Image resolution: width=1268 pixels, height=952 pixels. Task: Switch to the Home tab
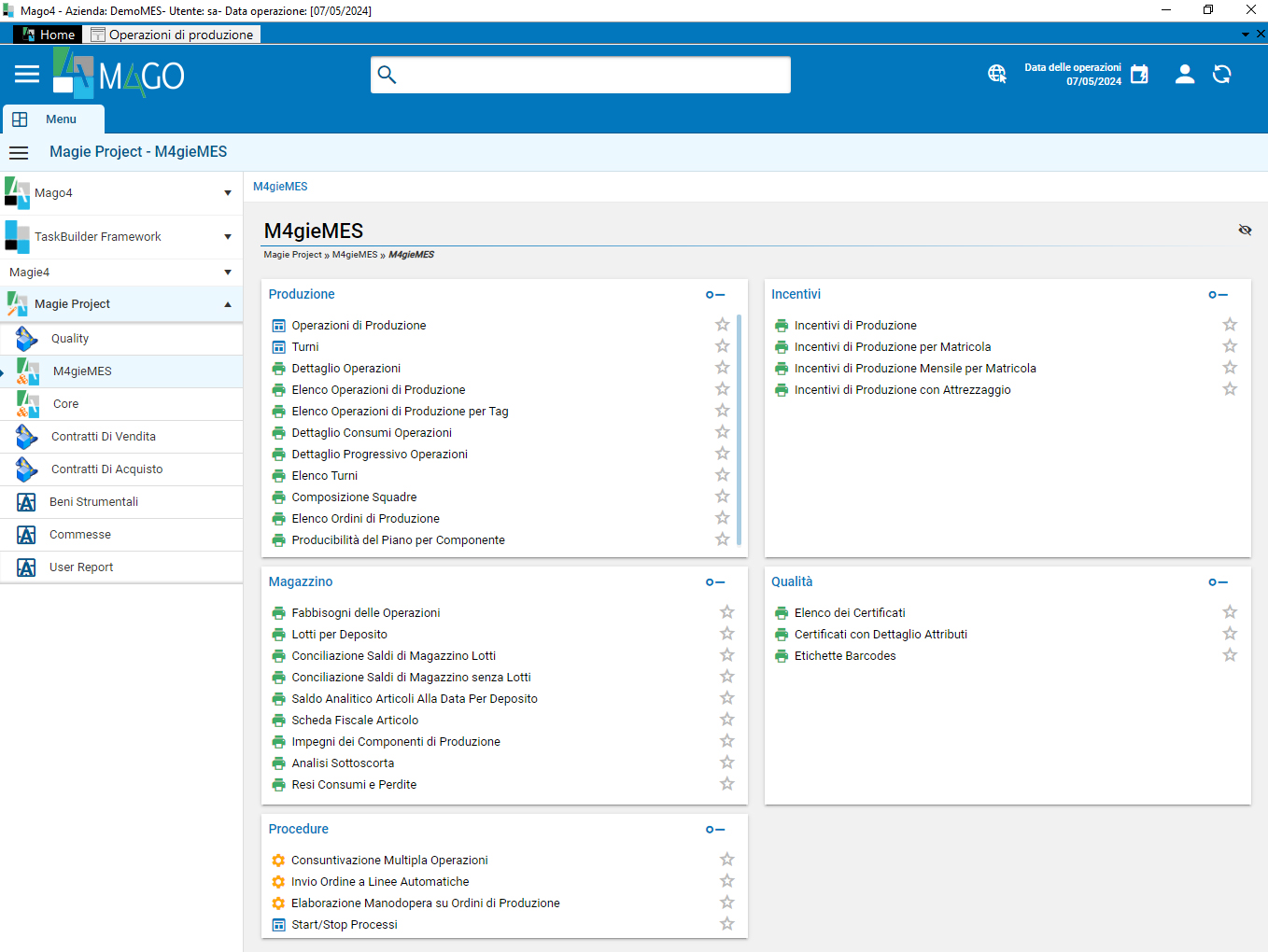(48, 35)
